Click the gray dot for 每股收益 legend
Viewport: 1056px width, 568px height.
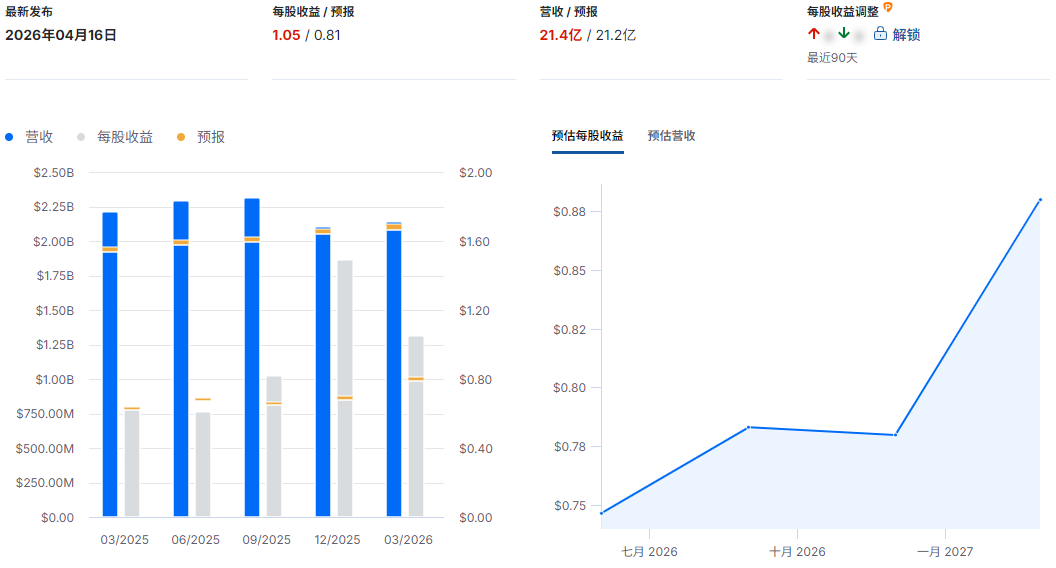pyautogui.click(x=81, y=137)
